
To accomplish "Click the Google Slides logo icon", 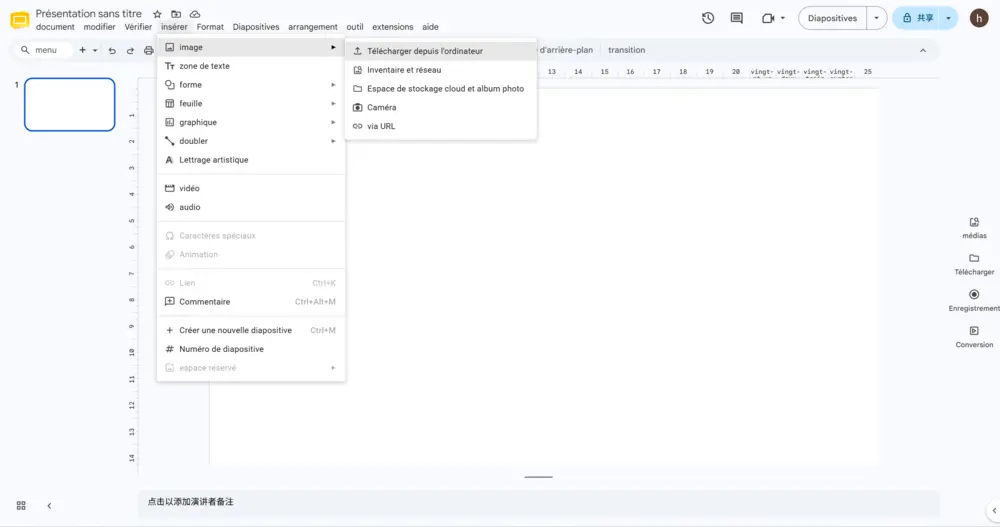I will tap(20, 20).
